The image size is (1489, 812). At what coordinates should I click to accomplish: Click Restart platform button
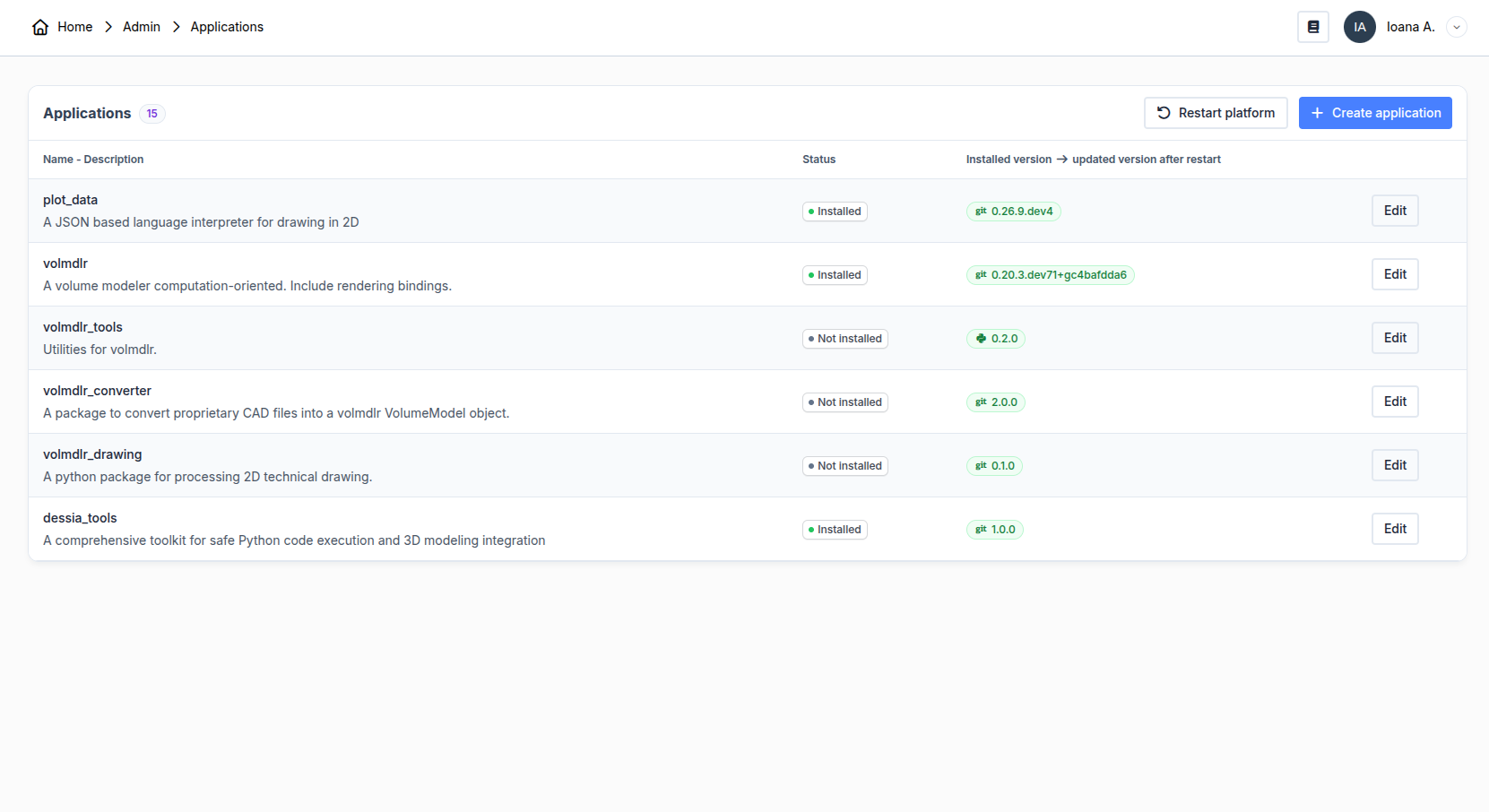pyautogui.click(x=1216, y=113)
